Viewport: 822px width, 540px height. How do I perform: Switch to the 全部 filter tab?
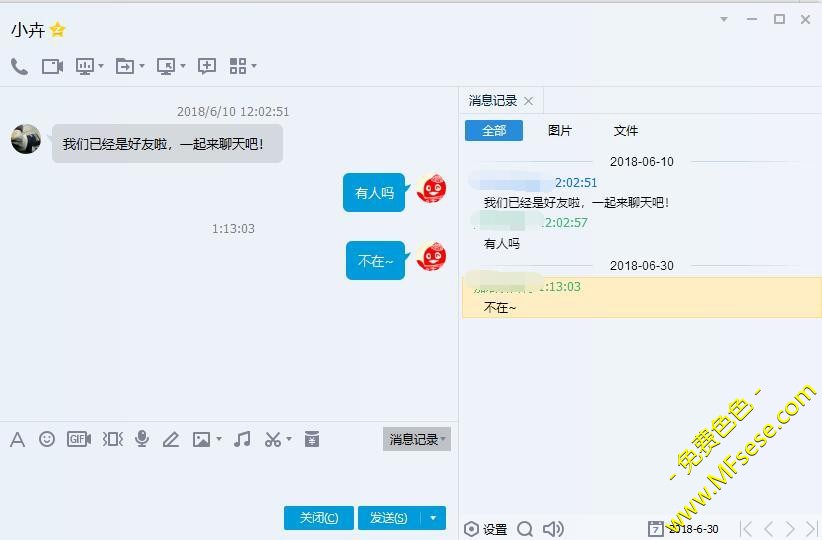coord(494,131)
